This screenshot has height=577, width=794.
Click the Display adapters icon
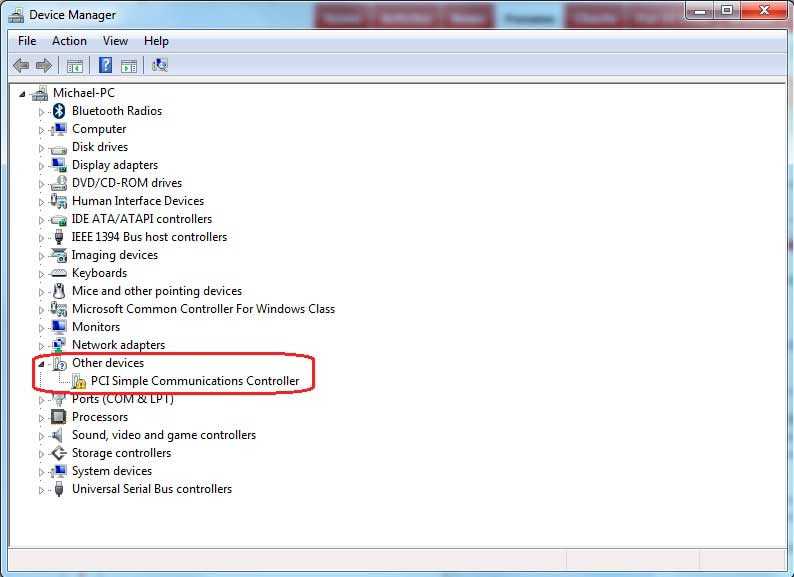59,165
